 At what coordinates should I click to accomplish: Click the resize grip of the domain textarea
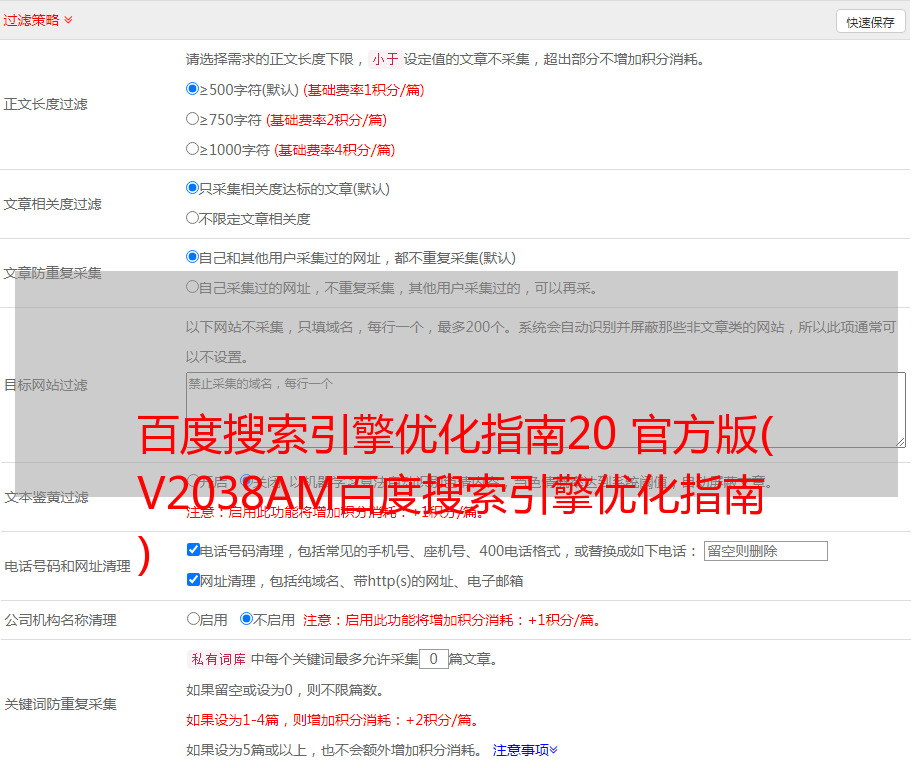point(900,442)
